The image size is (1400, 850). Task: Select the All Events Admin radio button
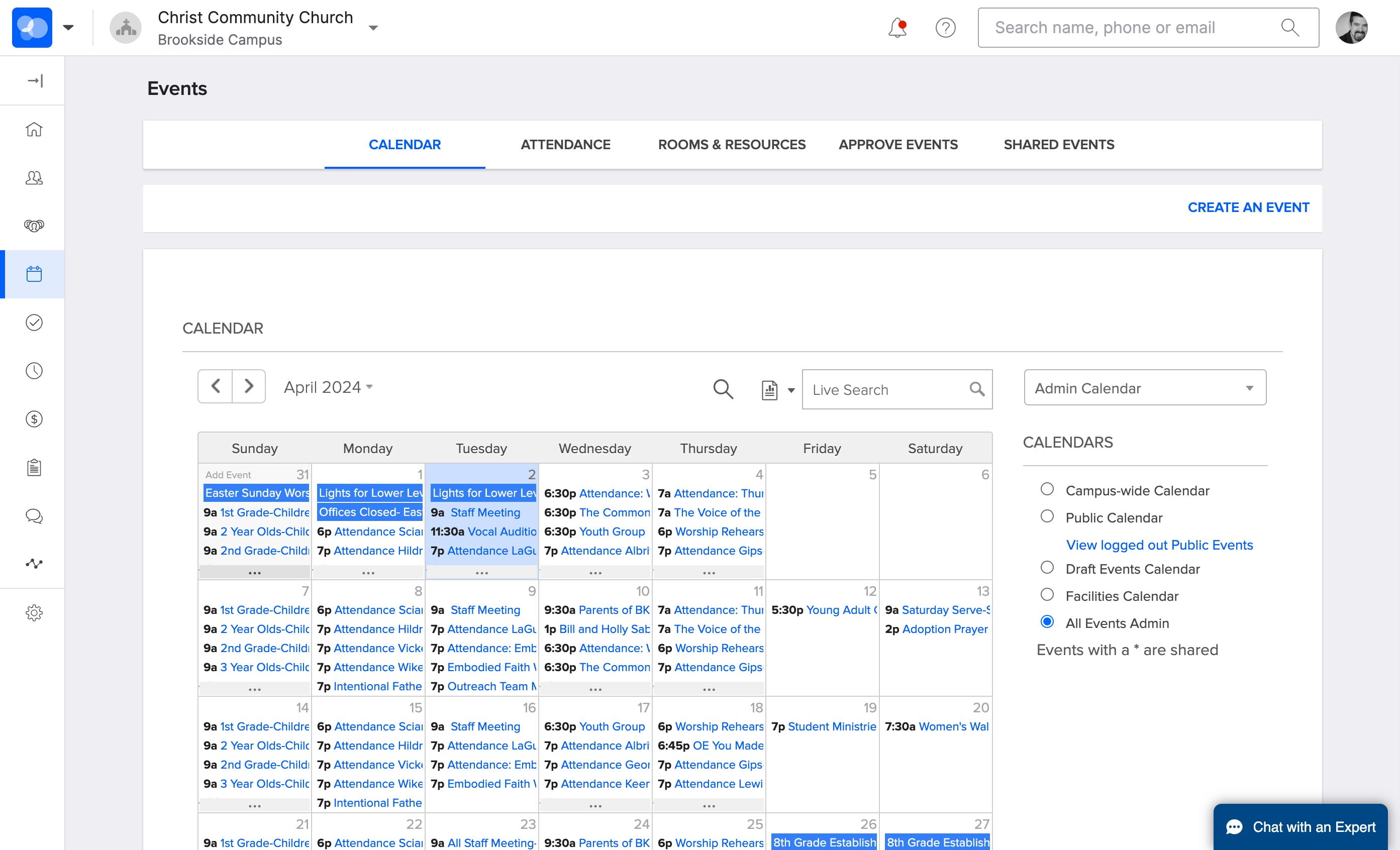[x=1047, y=622]
